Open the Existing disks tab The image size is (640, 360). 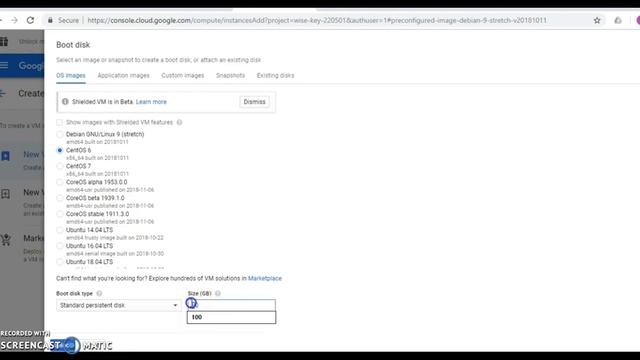coord(276,76)
